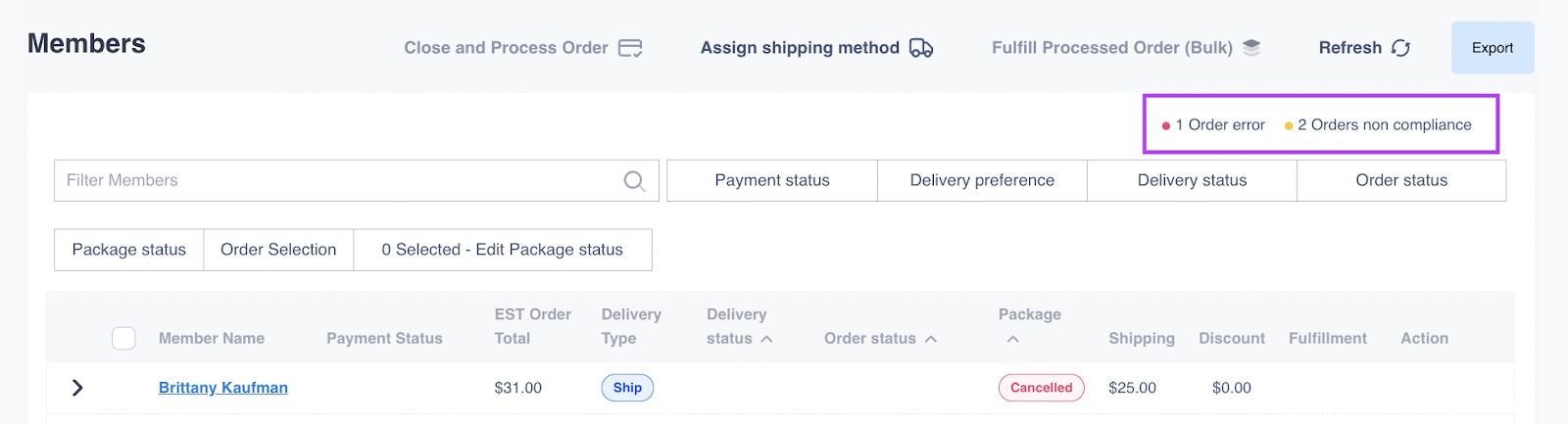Click 0 Selected - Edit Package status
The image size is (1568, 424).
click(502, 250)
